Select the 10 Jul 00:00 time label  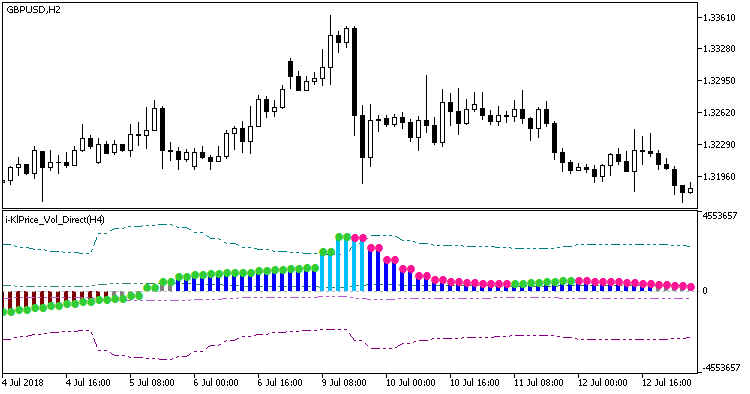[x=410, y=383]
